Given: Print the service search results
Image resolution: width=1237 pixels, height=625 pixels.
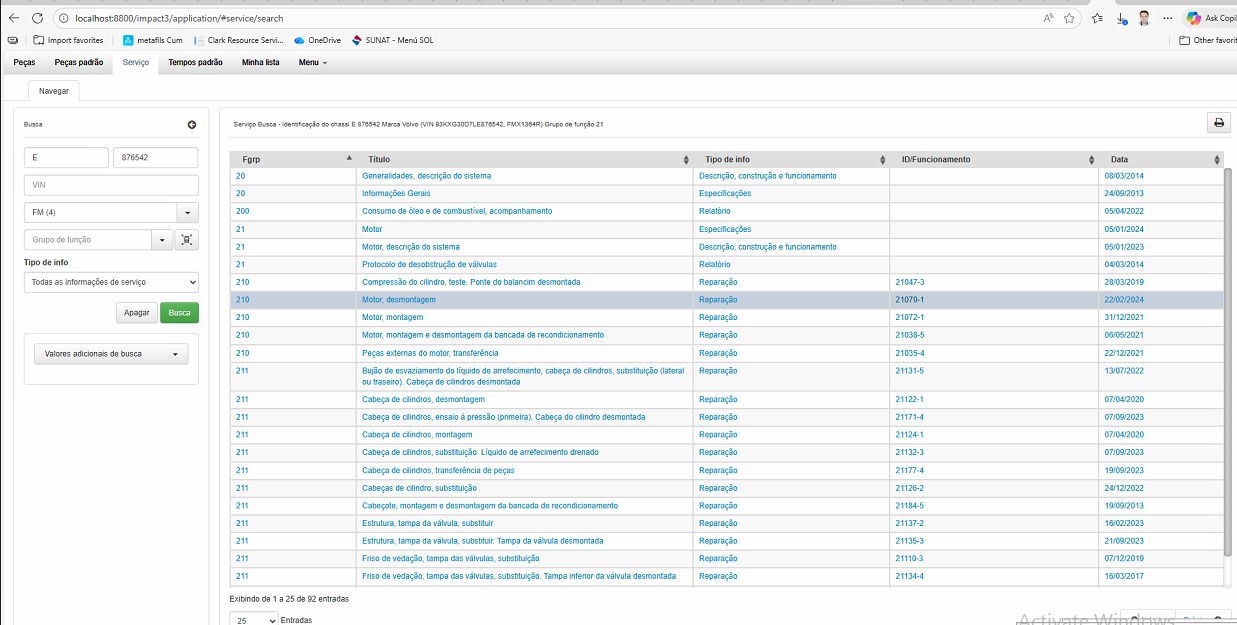Looking at the screenshot, I should point(1218,123).
